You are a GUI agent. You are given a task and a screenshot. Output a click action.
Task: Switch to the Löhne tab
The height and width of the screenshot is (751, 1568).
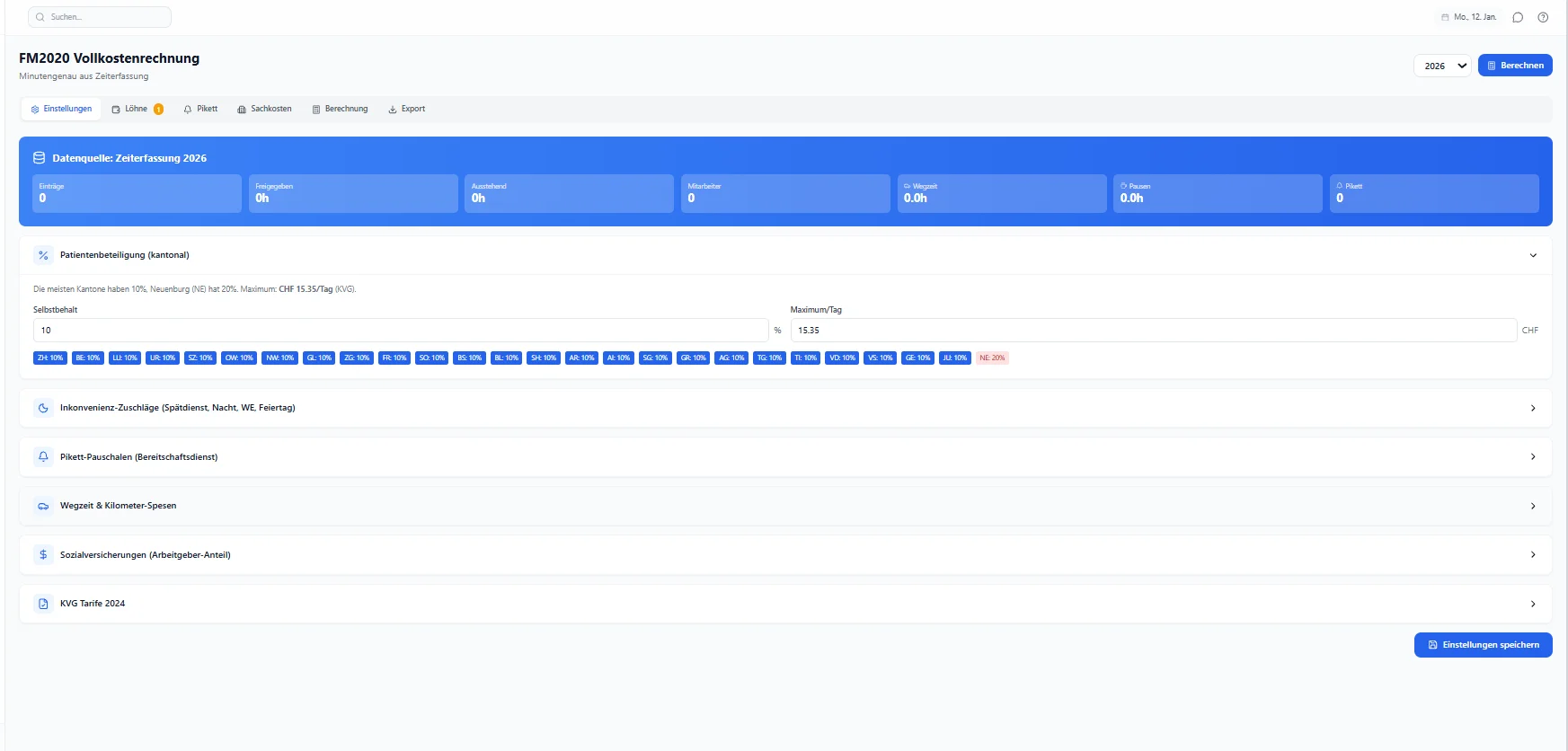pyautogui.click(x=137, y=109)
